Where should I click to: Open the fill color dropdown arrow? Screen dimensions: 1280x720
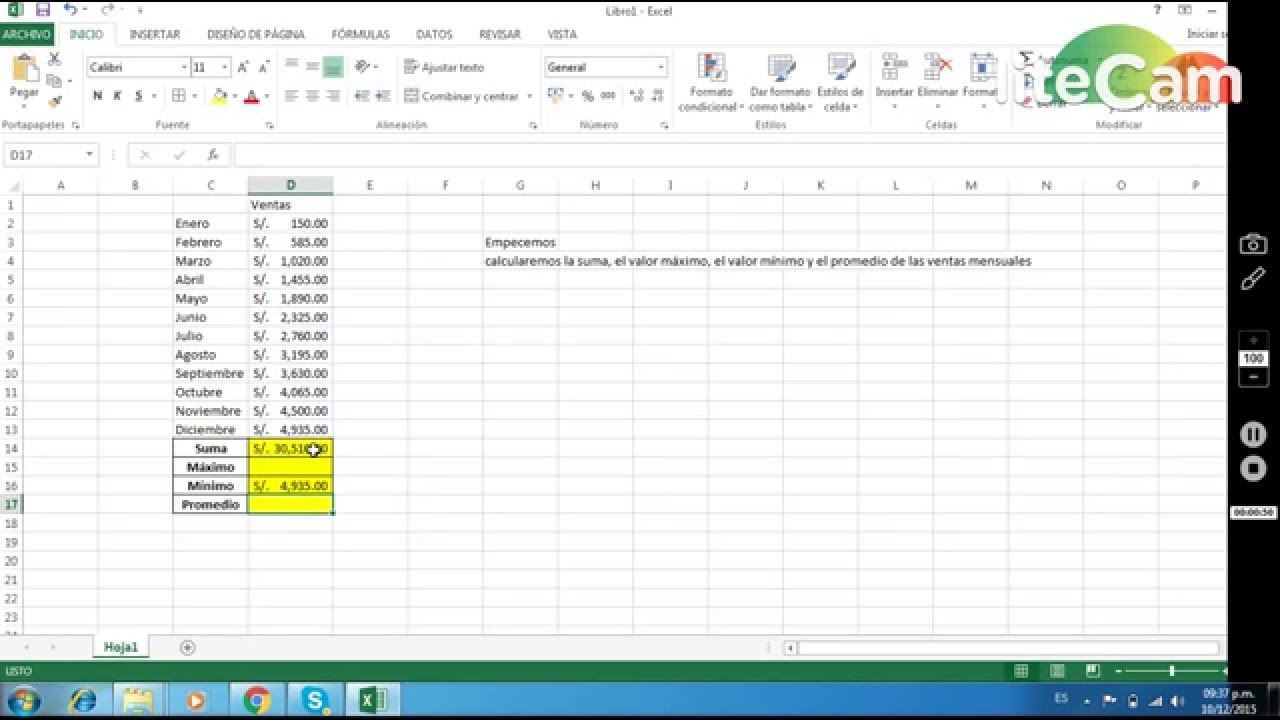234,97
